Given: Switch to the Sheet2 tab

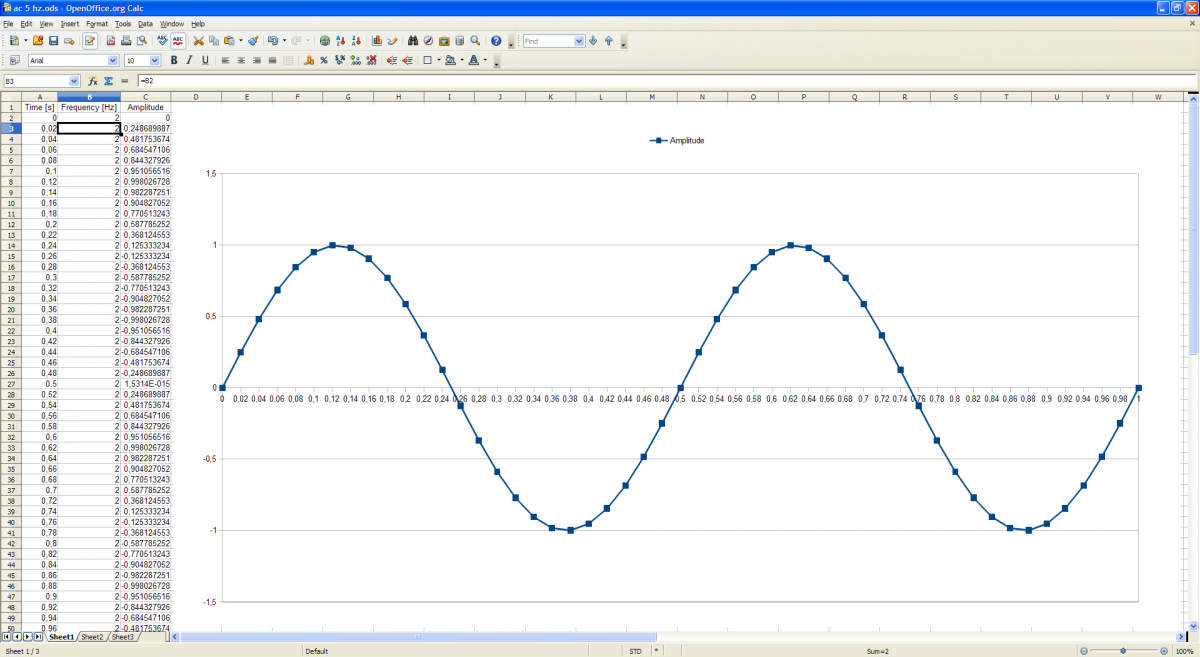Looking at the screenshot, I should pos(92,637).
